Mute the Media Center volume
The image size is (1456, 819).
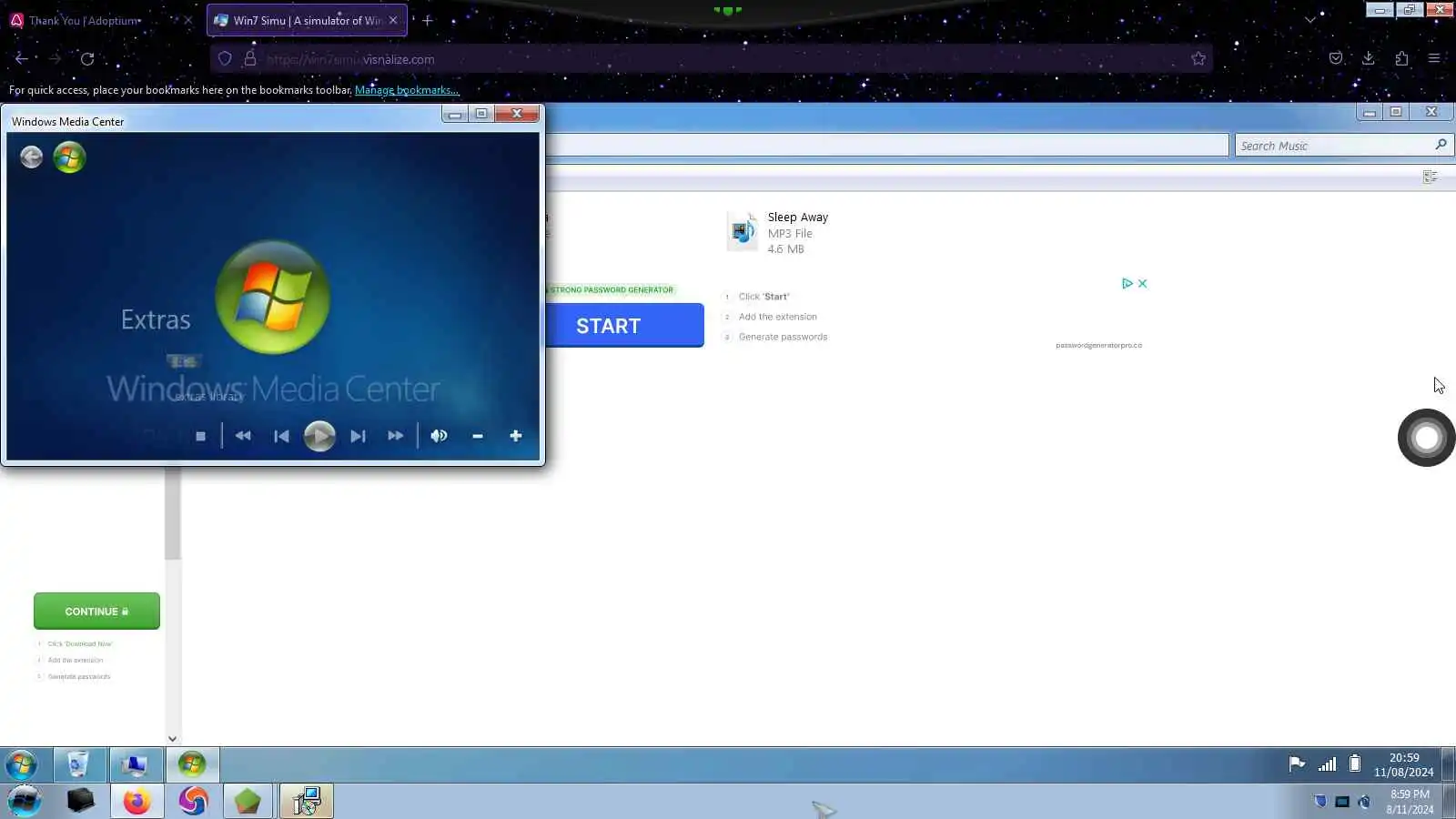click(439, 436)
